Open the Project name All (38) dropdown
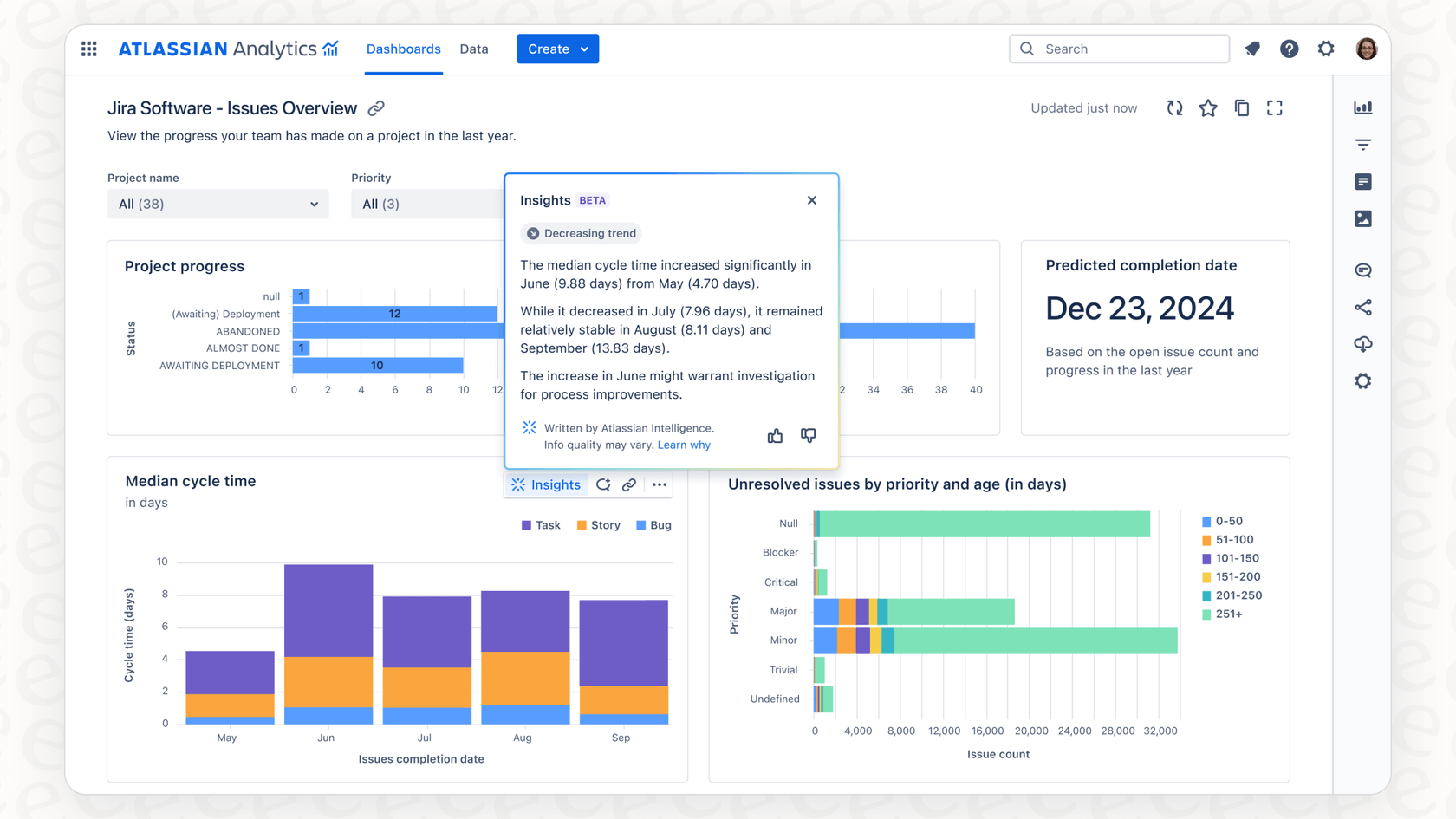Viewport: 1456px width, 819px height. pos(218,204)
